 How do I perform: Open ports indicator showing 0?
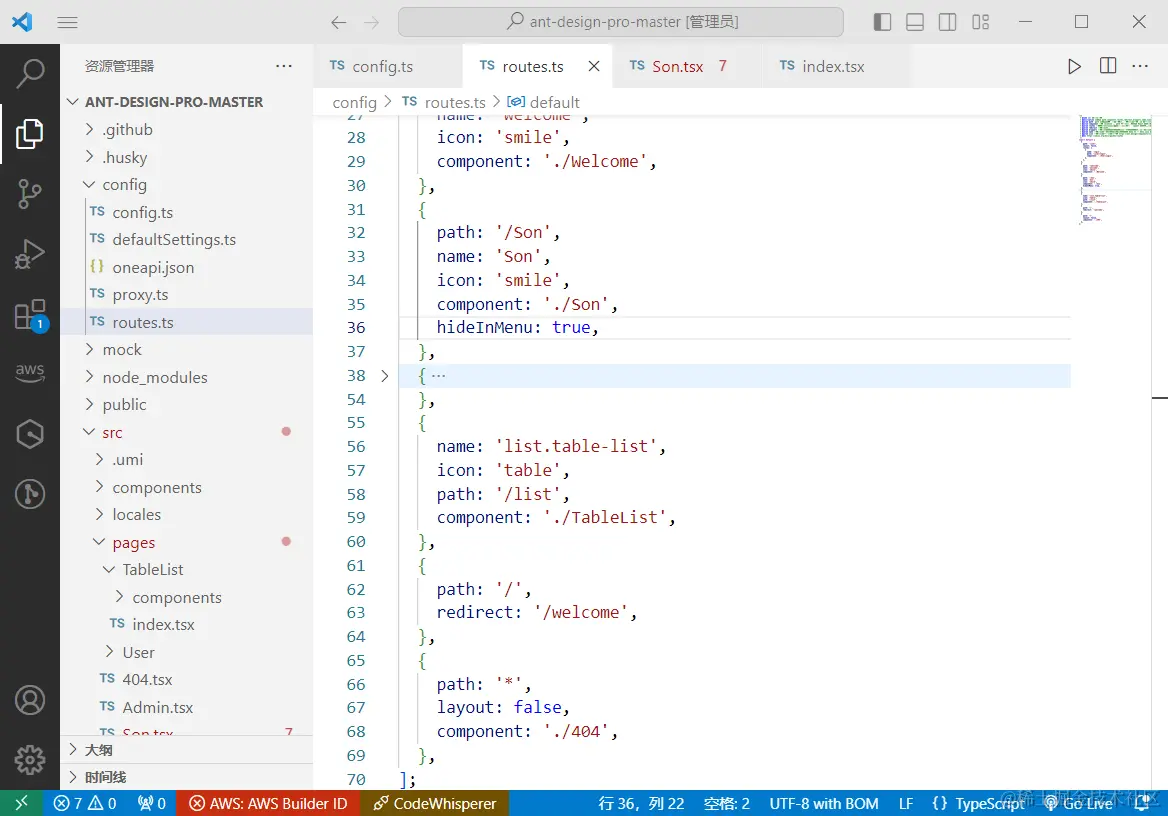pyautogui.click(x=151, y=803)
